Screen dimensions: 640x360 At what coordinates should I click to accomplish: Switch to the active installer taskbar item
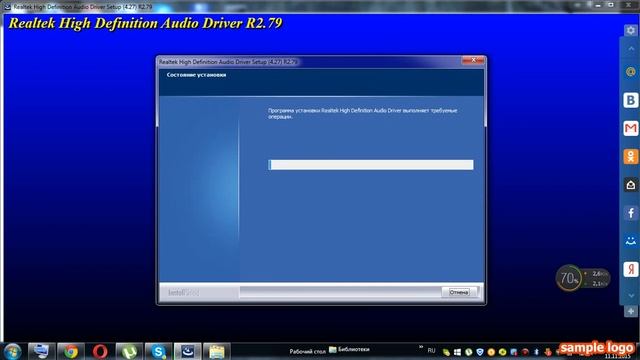pos(188,351)
